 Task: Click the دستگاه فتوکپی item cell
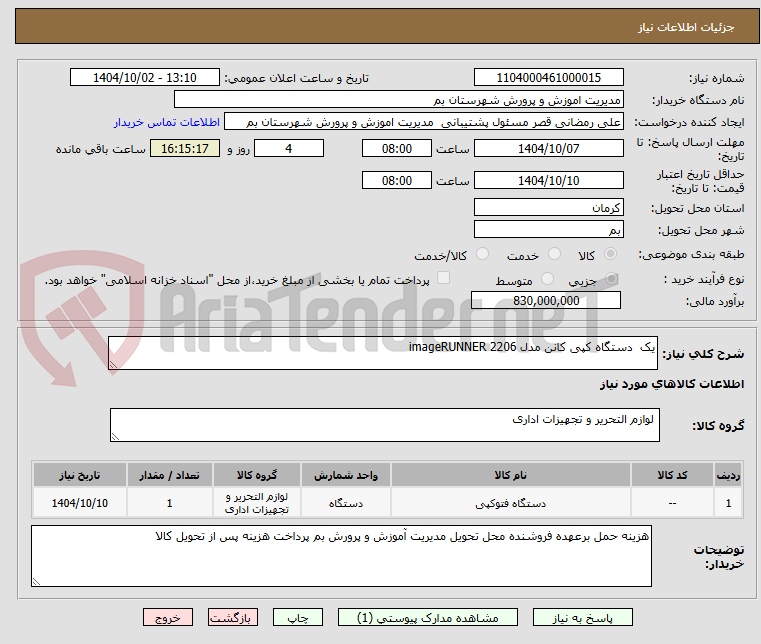click(511, 503)
